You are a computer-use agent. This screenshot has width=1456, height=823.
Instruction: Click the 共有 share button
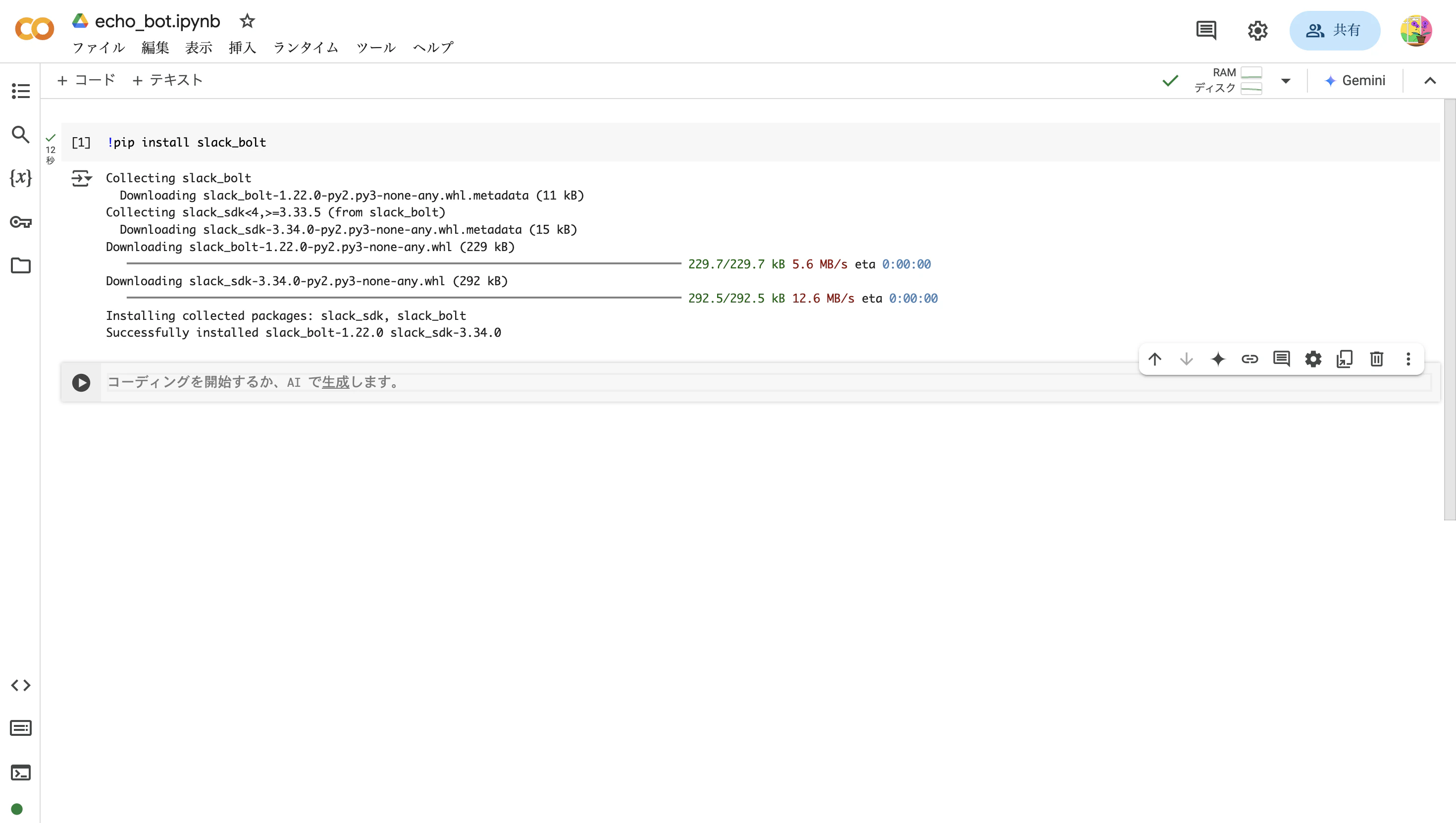pyautogui.click(x=1335, y=31)
